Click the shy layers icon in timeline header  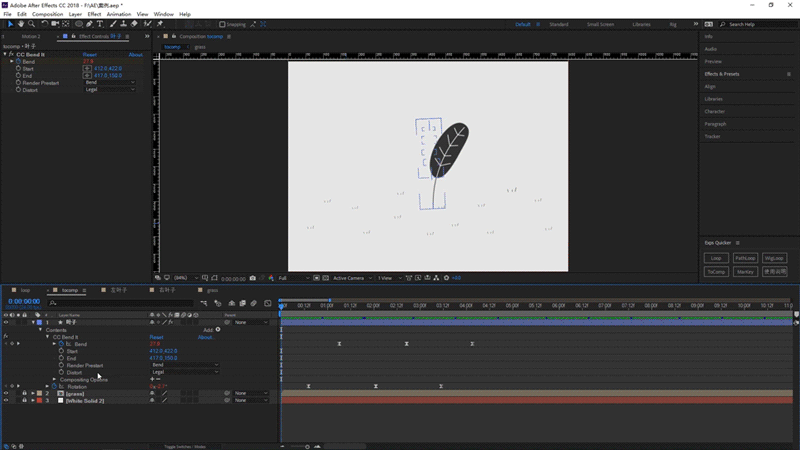[x=232, y=303]
